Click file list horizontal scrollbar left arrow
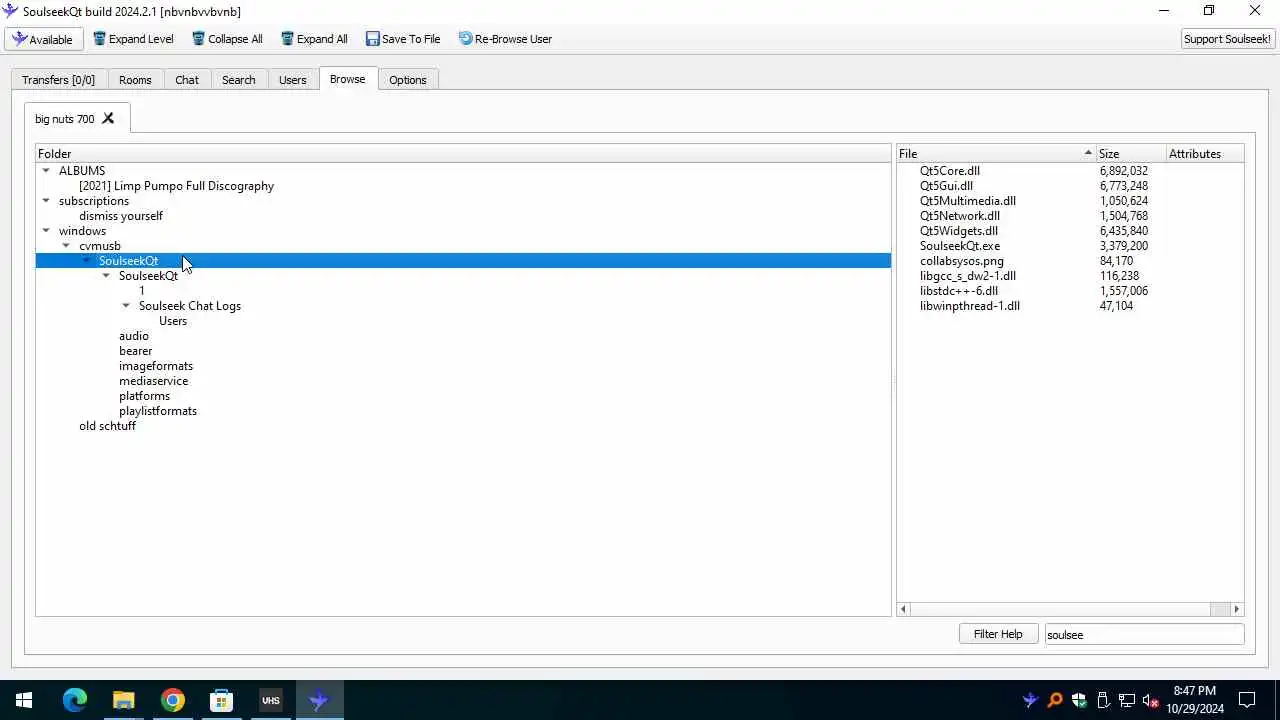The height and width of the screenshot is (720, 1280). [x=904, y=609]
